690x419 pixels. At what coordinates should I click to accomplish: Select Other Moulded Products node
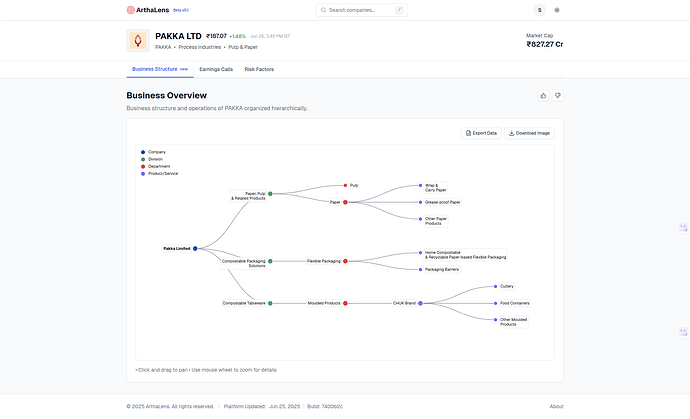click(x=495, y=320)
